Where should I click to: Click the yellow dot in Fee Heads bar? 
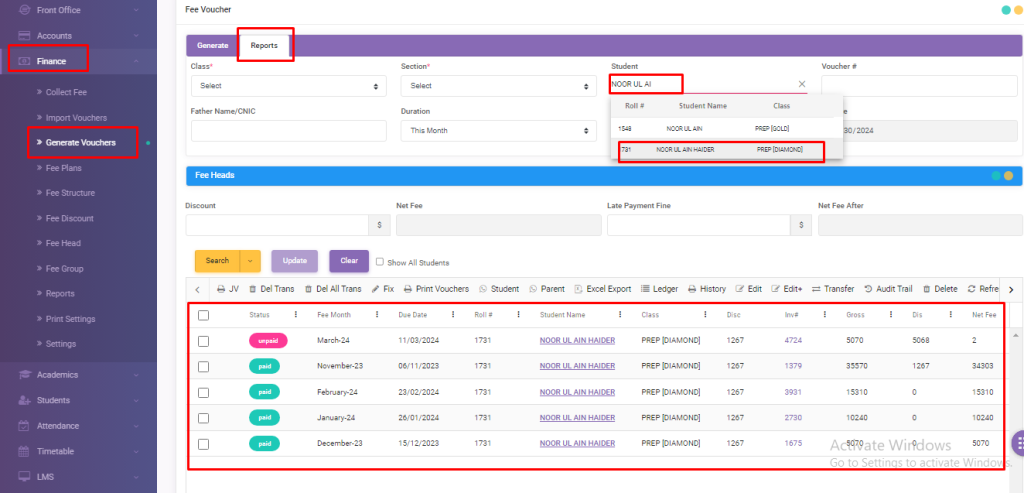tap(1009, 176)
